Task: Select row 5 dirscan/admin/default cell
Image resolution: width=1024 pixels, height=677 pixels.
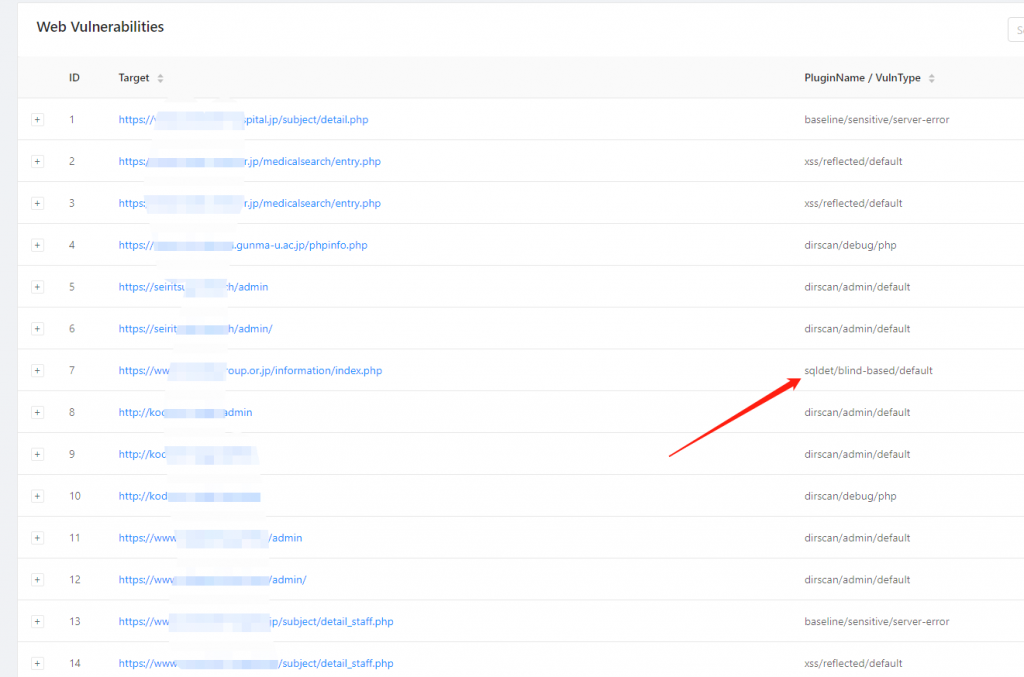Action: [857, 287]
